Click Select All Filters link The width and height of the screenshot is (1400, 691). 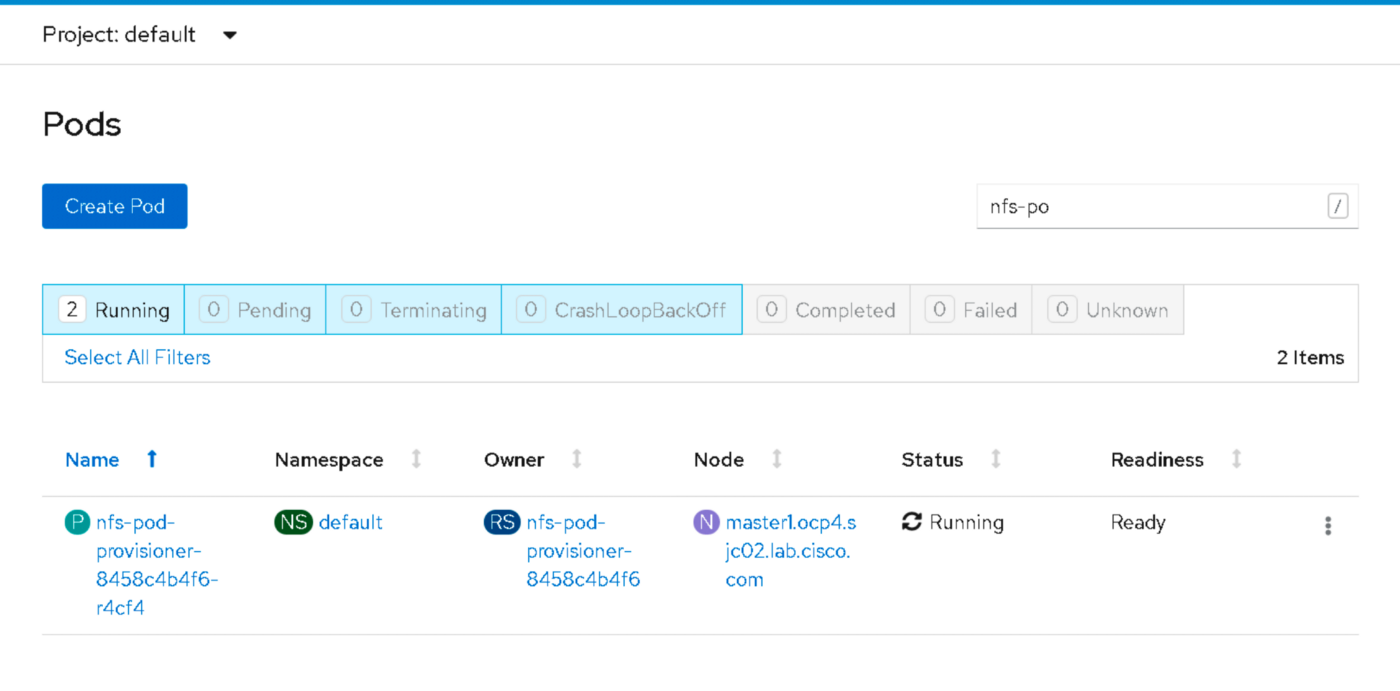click(x=137, y=357)
